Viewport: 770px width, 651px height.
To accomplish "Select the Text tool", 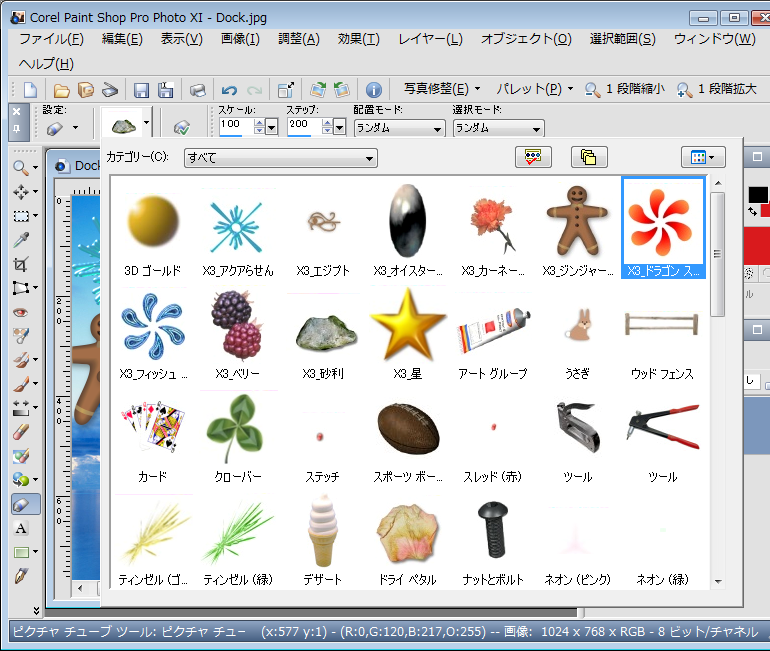I will [21, 528].
